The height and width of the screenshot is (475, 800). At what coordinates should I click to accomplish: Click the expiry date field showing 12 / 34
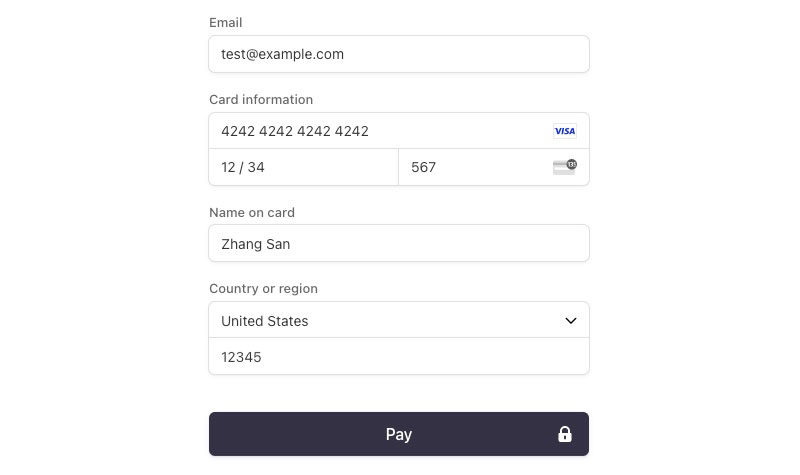click(304, 167)
